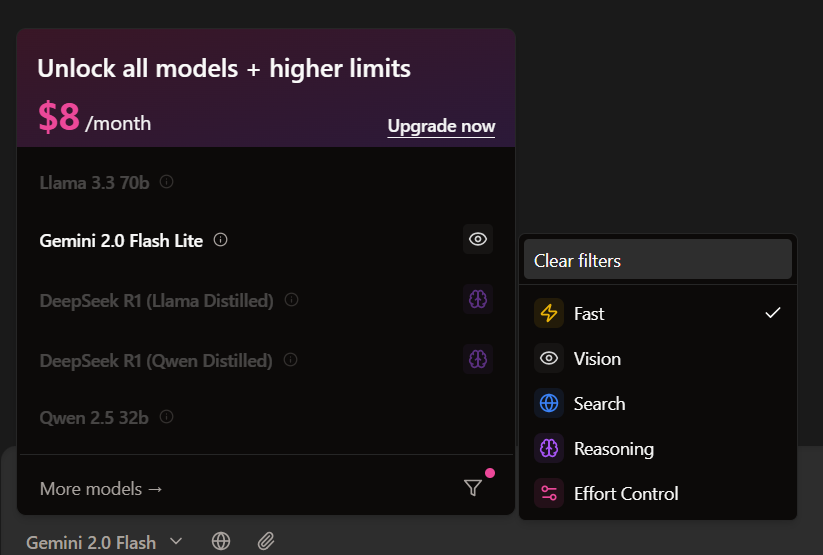The width and height of the screenshot is (823, 555).
Task: Enable the Vision filter
Action: click(x=657, y=358)
